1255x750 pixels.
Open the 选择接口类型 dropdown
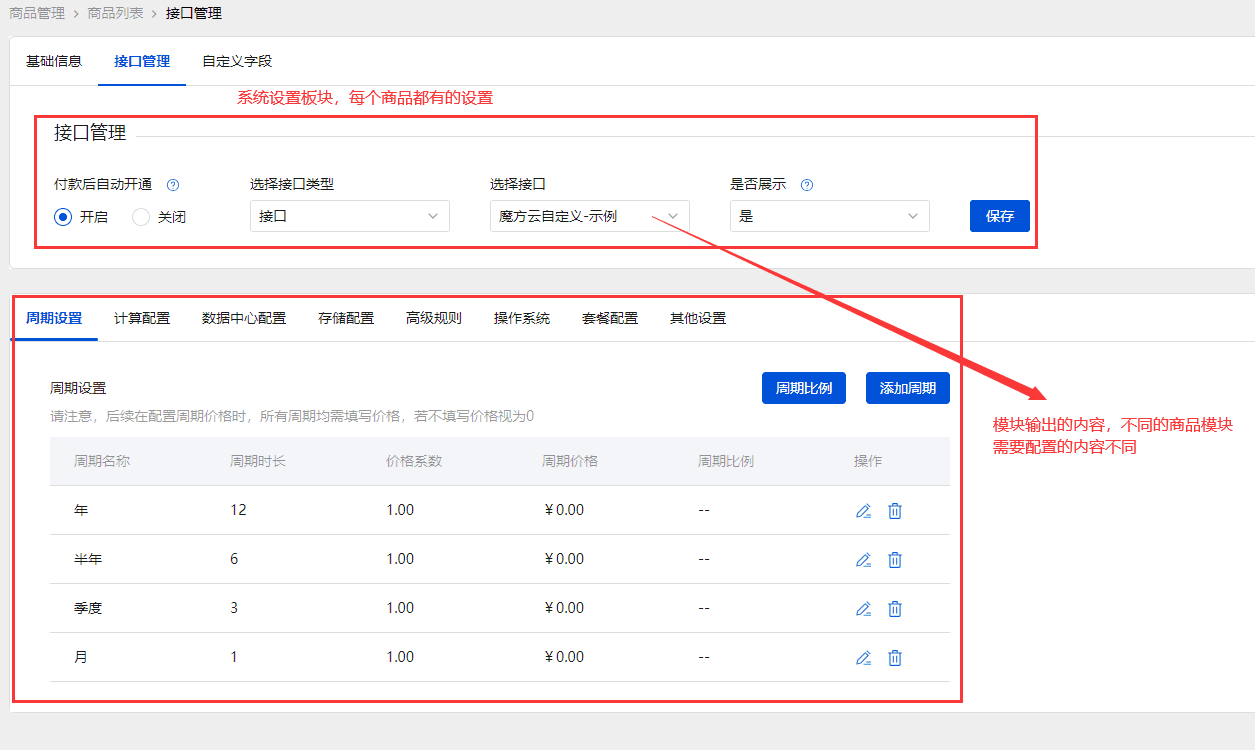click(x=350, y=216)
